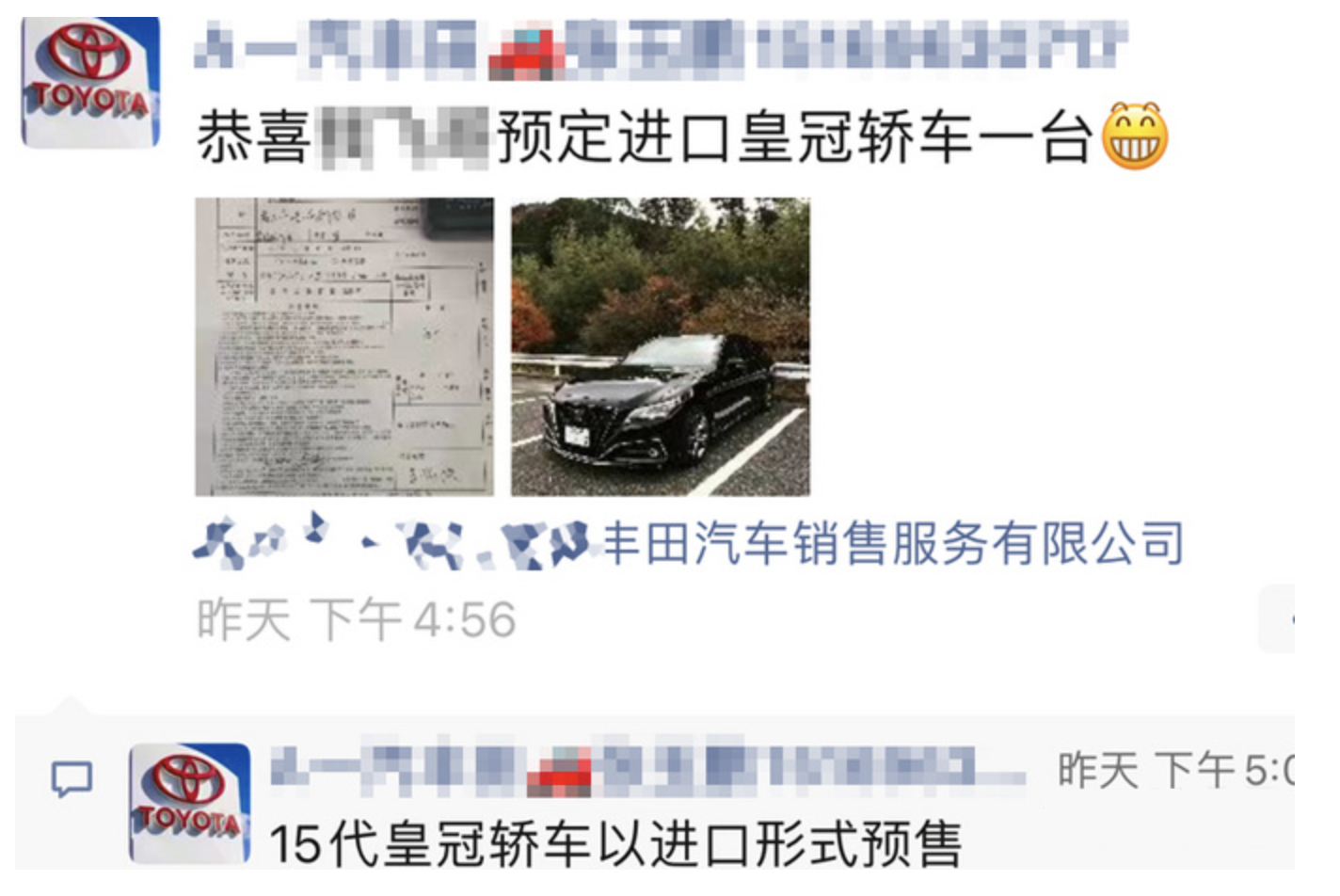Screen dimensions: 1340x896
Task: Open the blurred commenter name in comments
Action: tap(647, 768)
